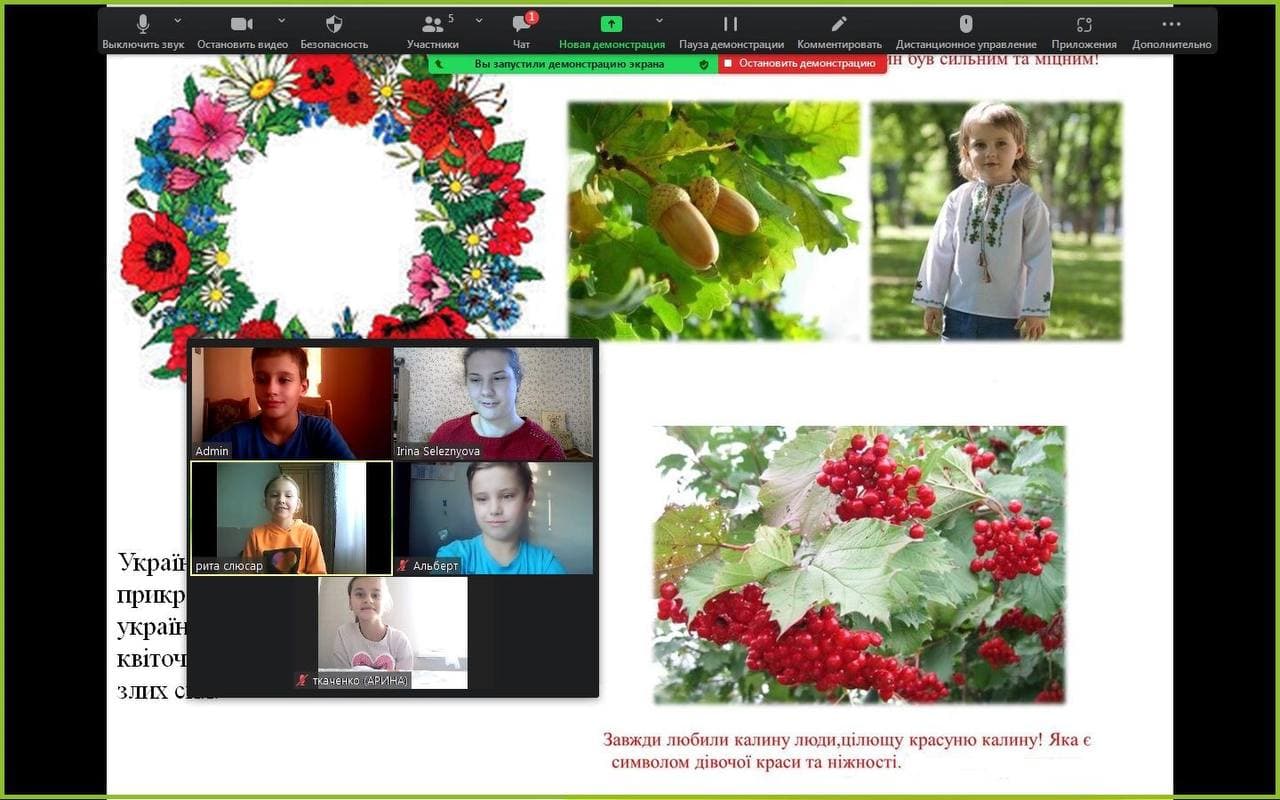
Task: Open the Приложения apps icon
Action: pos(1084,25)
